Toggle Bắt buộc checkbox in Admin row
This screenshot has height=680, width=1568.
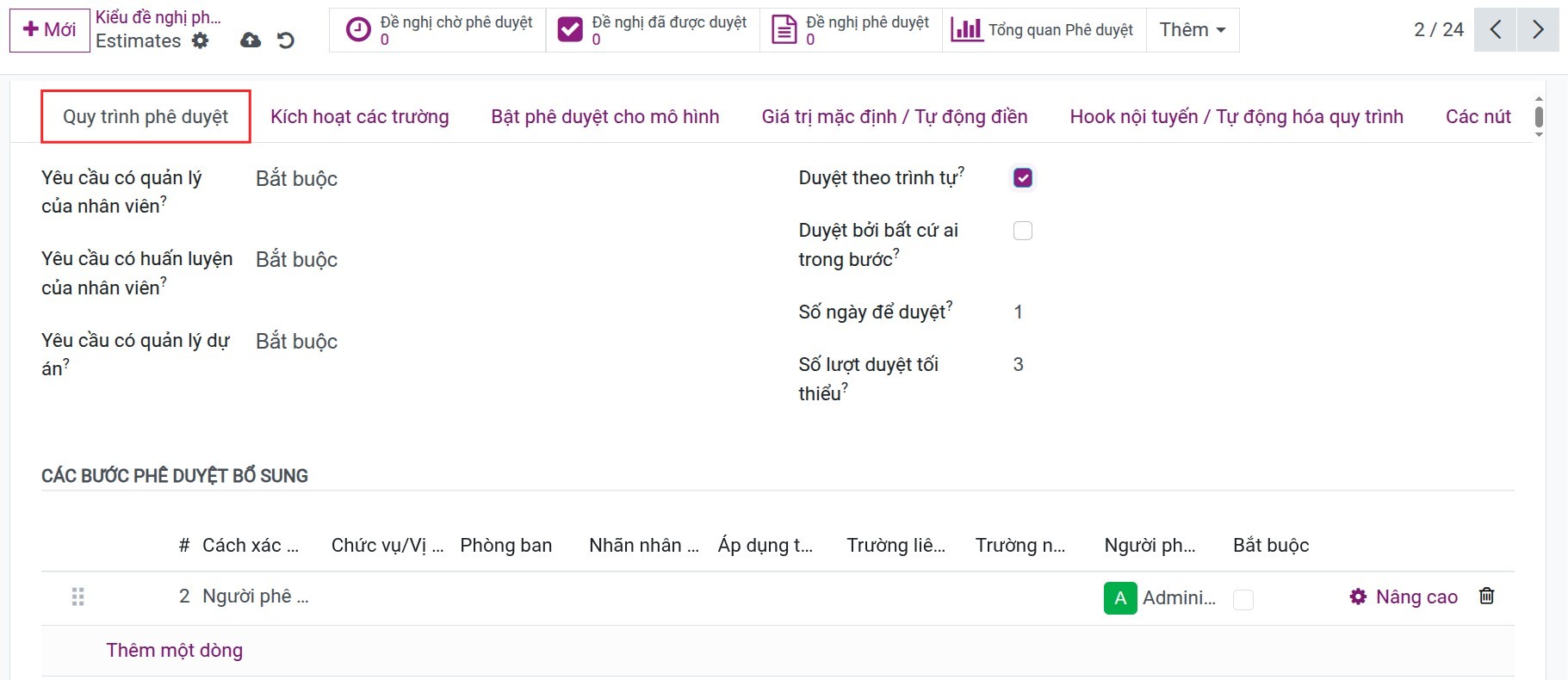point(1243,599)
